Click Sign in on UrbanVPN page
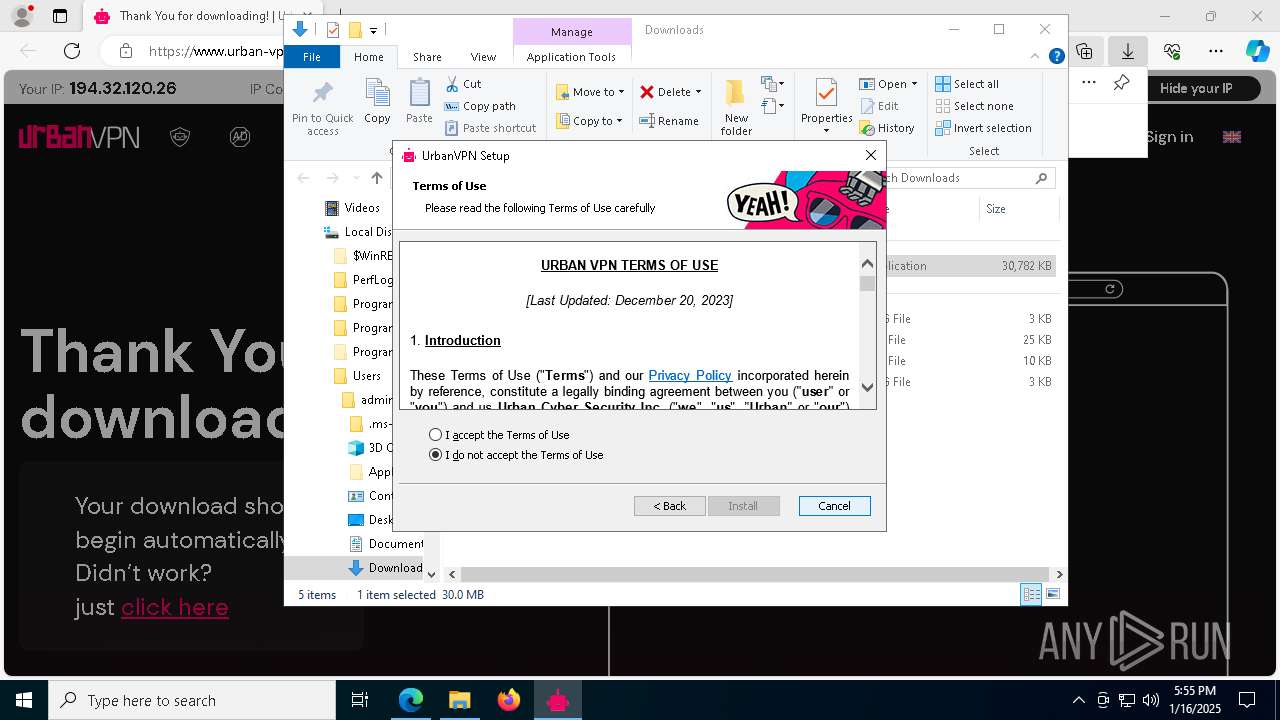Screen dimensions: 1280x720 [x=1169, y=137]
